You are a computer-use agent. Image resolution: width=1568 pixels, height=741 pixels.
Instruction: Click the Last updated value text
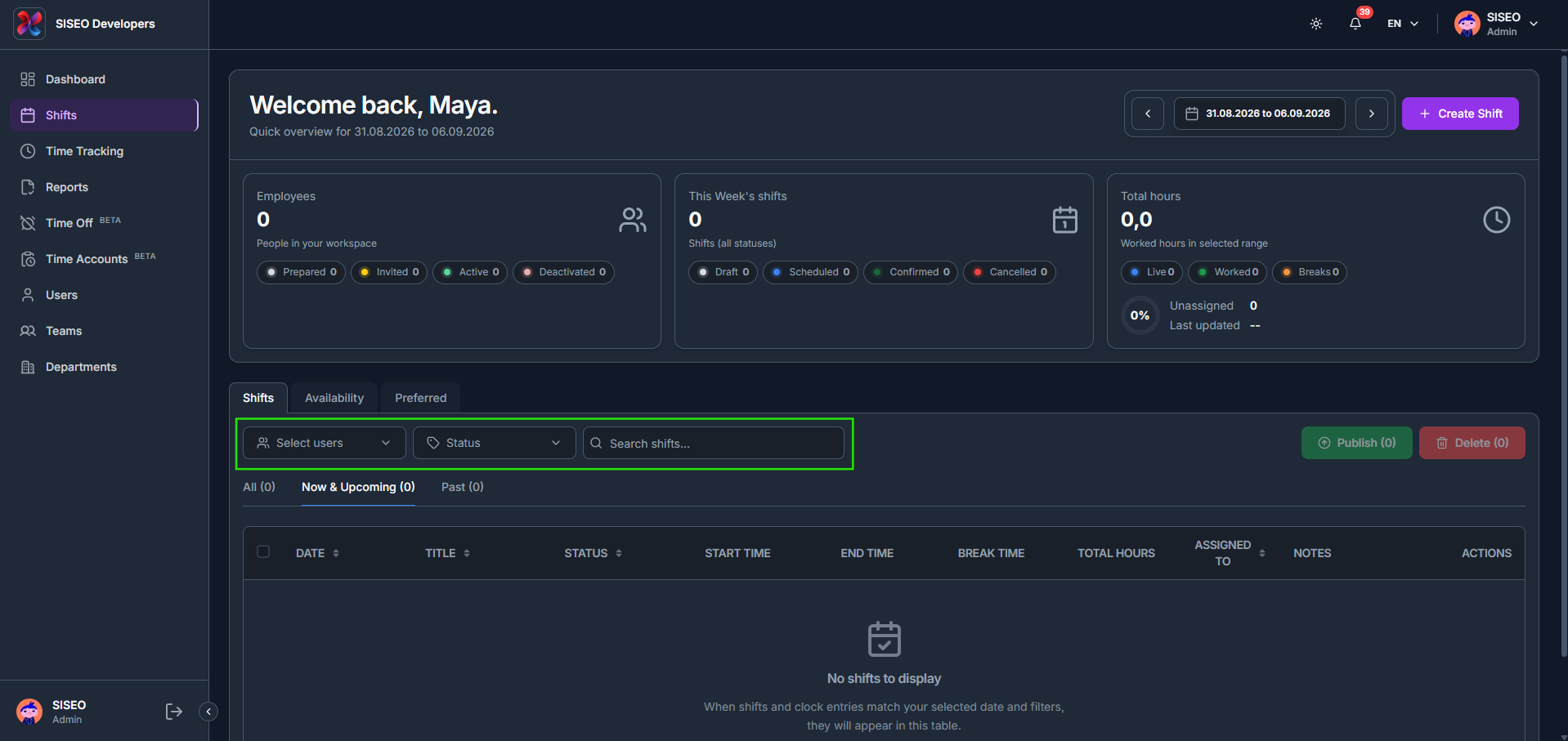(x=1255, y=325)
